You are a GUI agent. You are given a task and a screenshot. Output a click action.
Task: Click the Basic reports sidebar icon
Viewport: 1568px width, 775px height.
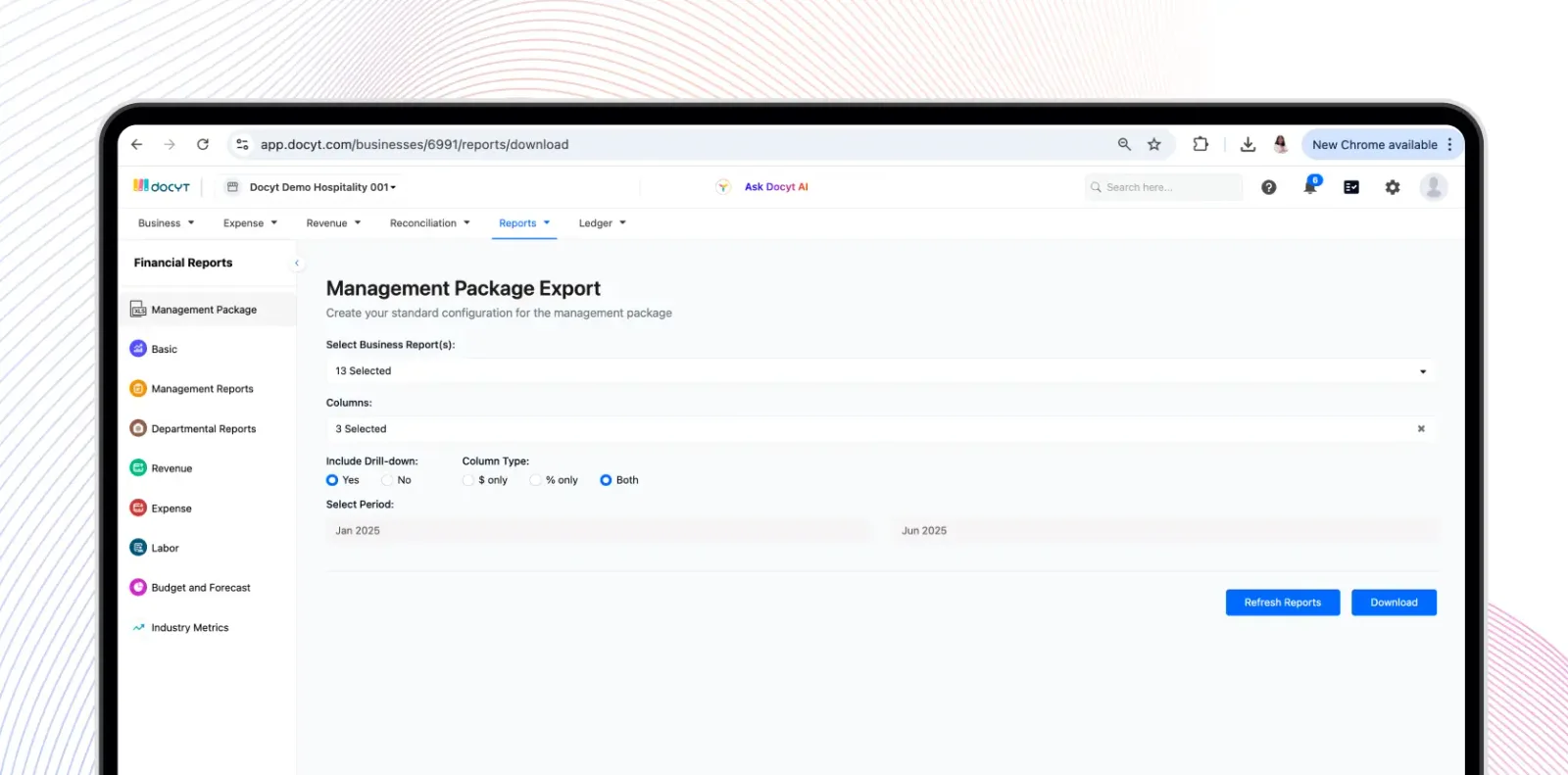point(138,349)
